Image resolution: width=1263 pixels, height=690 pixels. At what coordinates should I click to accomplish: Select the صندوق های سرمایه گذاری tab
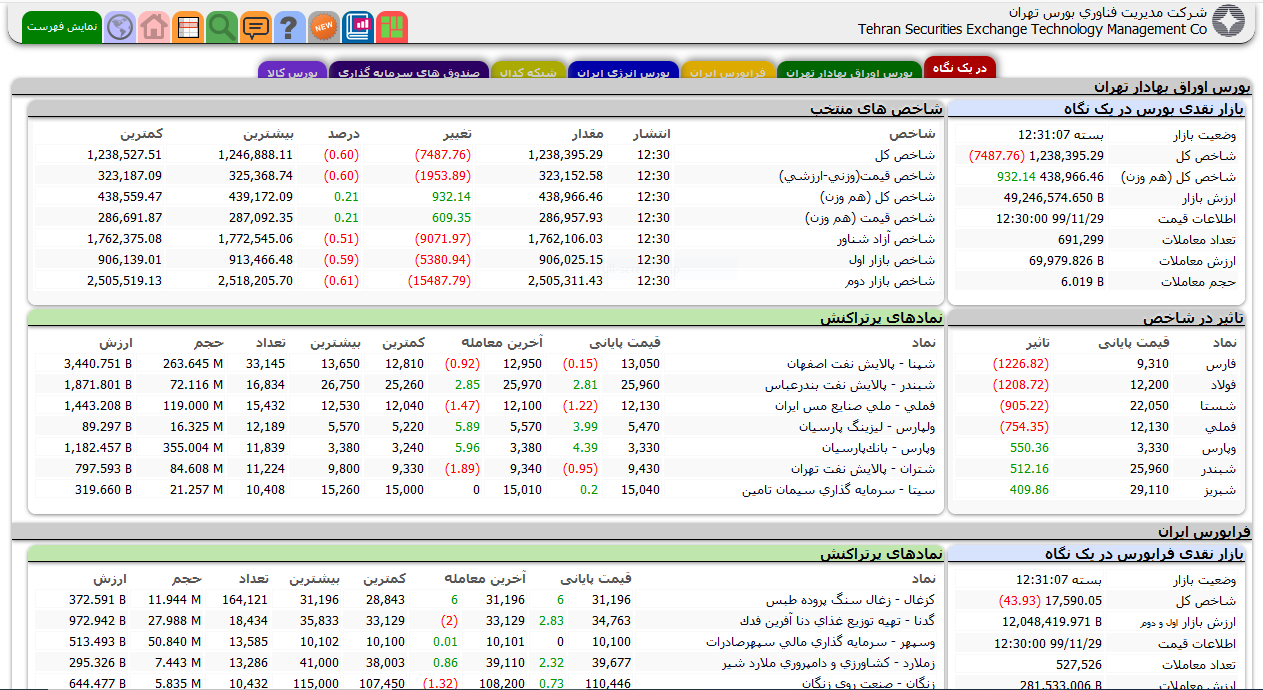[409, 72]
